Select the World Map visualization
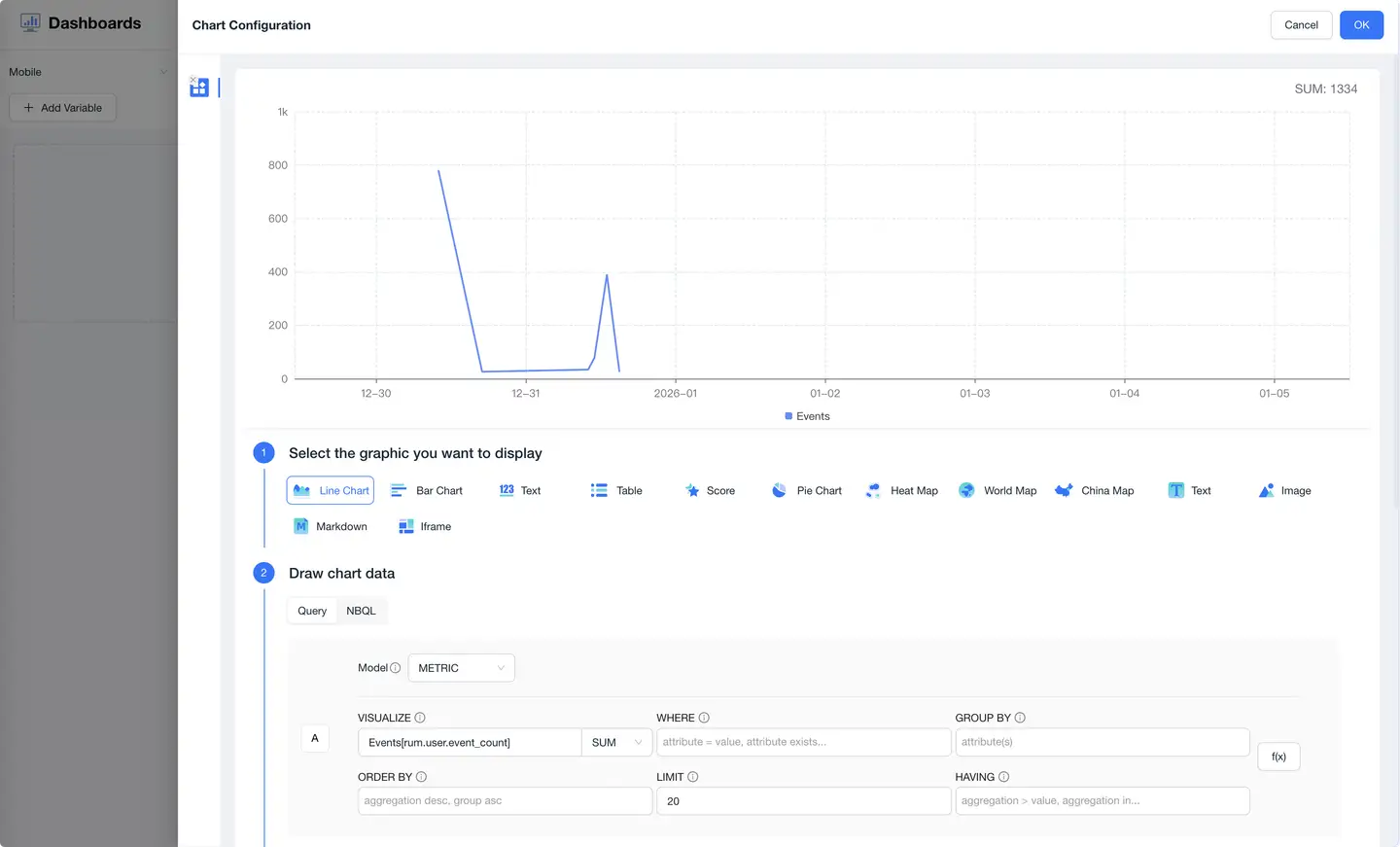 997,491
